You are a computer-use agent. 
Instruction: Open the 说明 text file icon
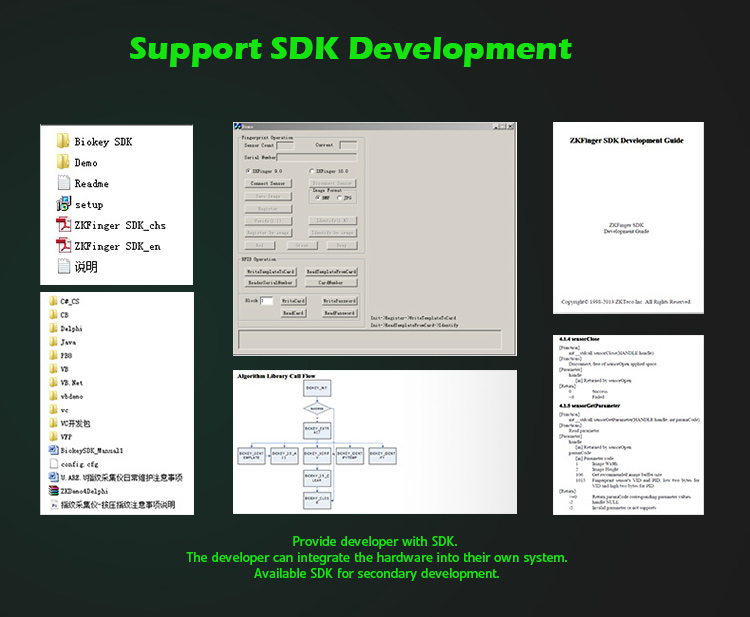click(63, 266)
